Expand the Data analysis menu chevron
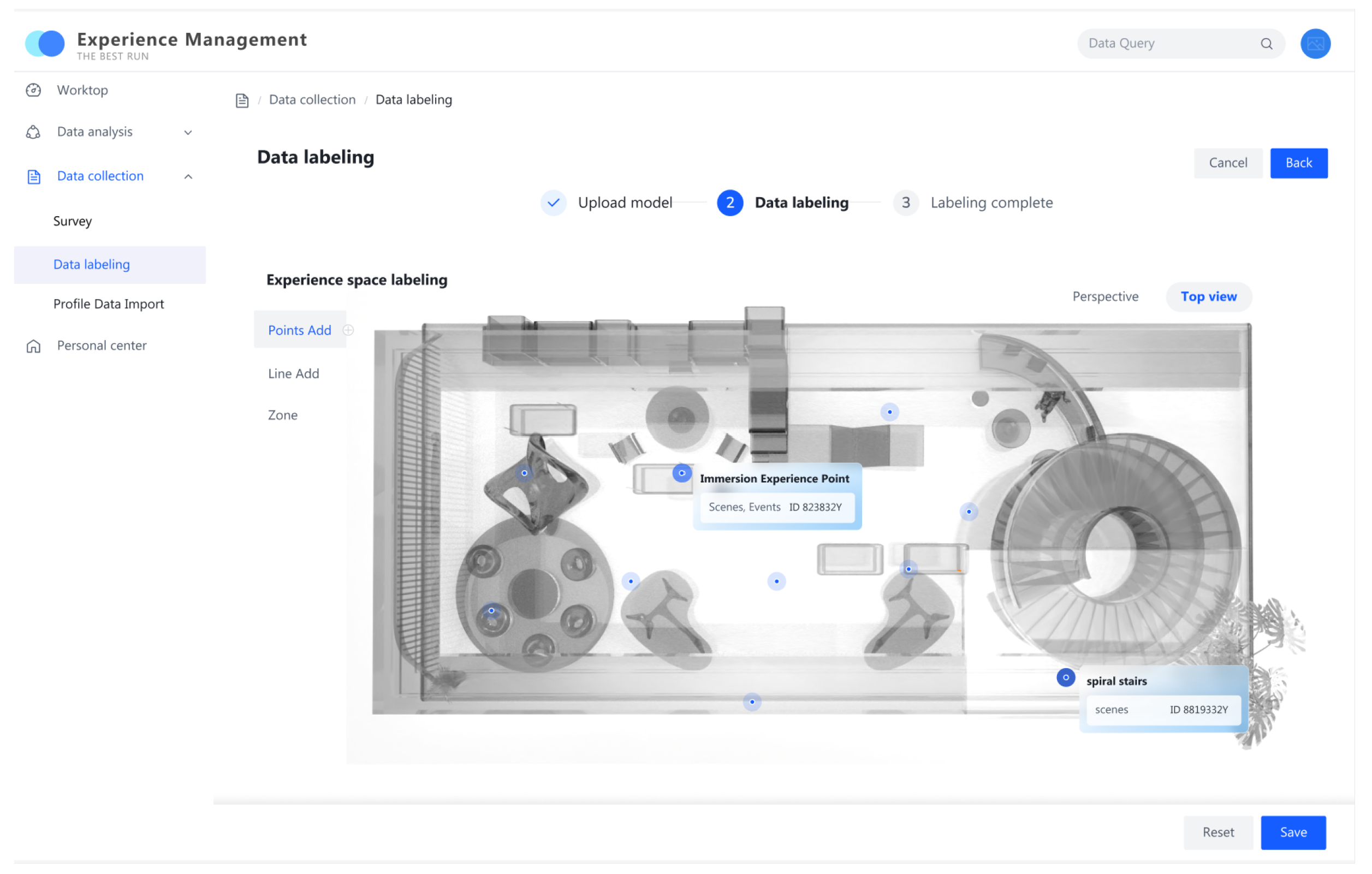1372x874 pixels. [188, 133]
